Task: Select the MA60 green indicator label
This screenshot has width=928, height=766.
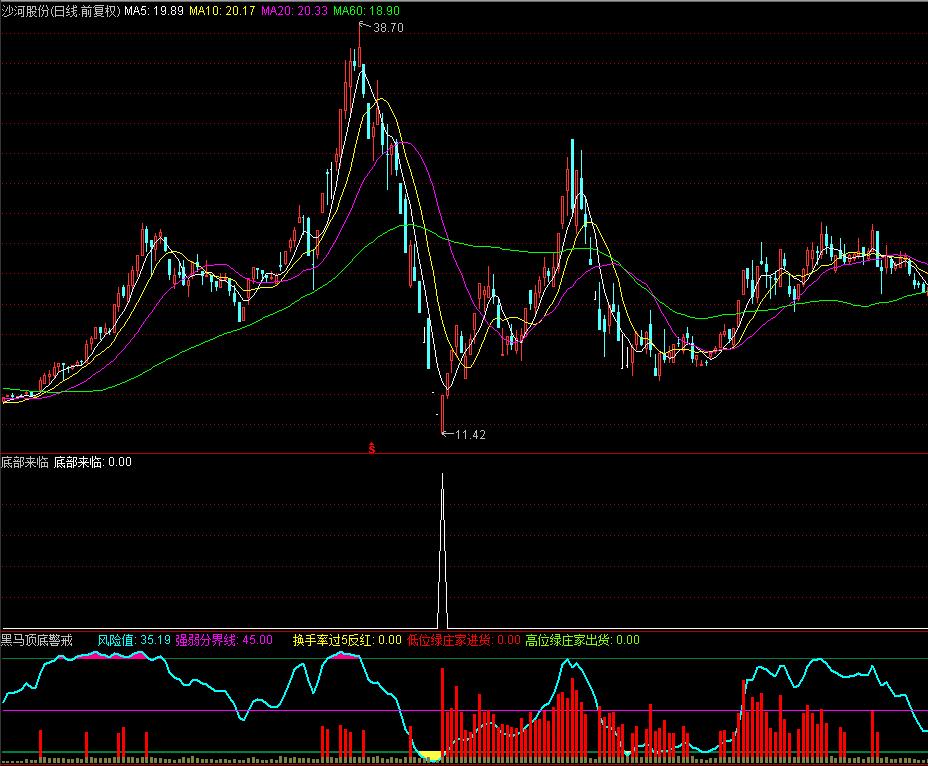Action: (x=365, y=10)
